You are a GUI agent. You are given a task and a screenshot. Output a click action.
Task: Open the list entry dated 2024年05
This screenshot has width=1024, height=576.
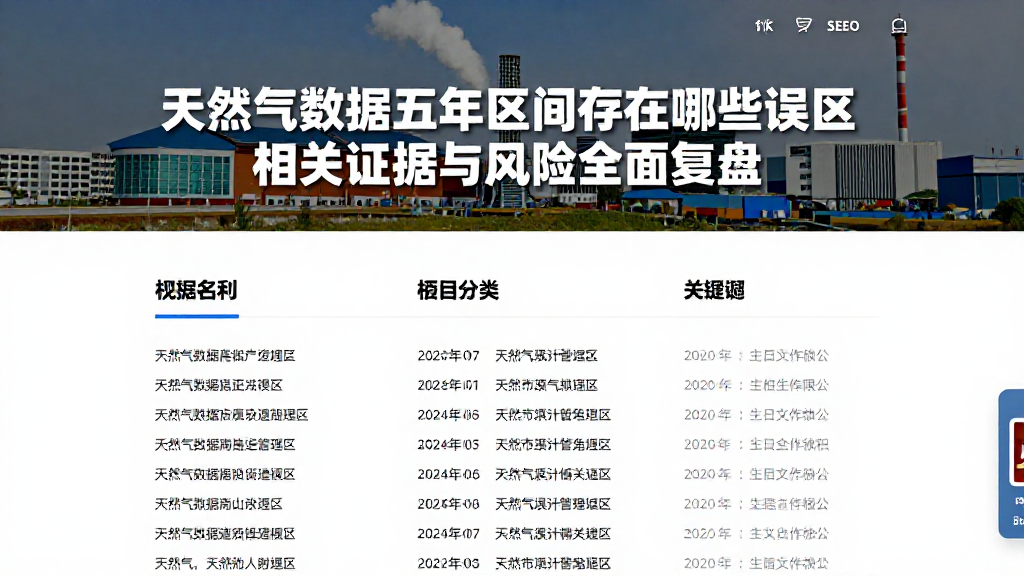click(x=514, y=445)
